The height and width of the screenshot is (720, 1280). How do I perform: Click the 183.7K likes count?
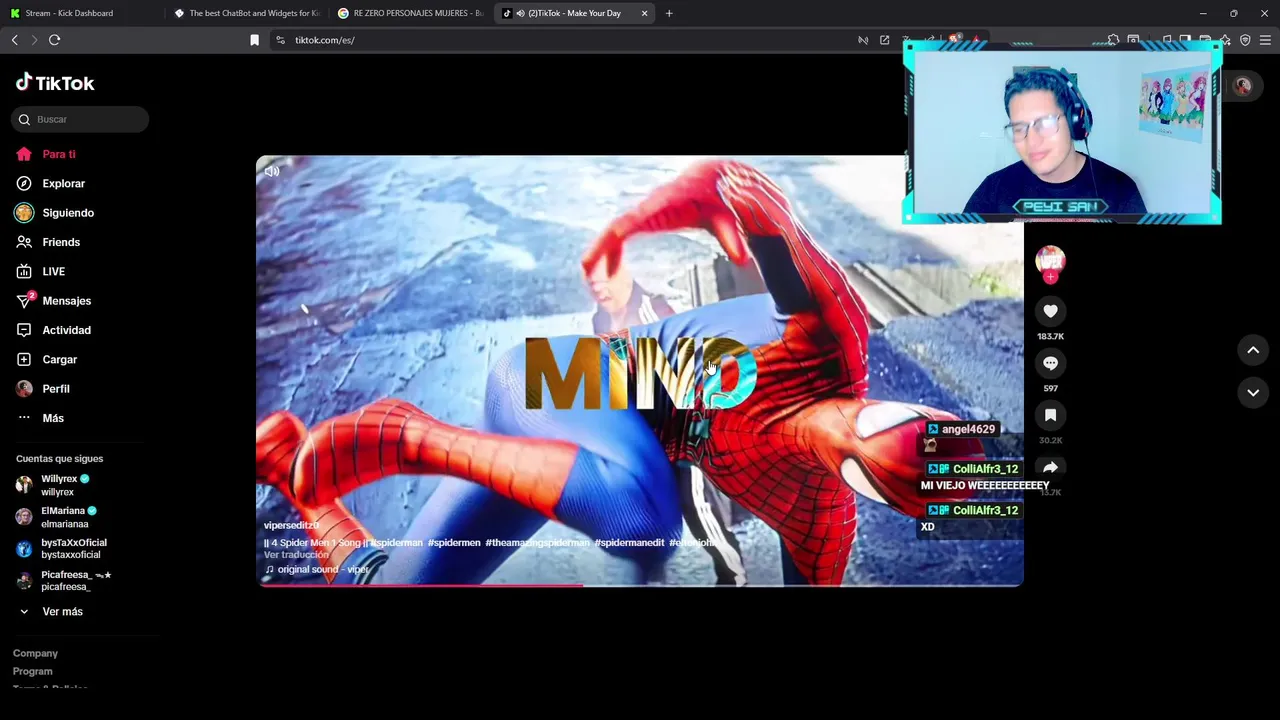1050,337
